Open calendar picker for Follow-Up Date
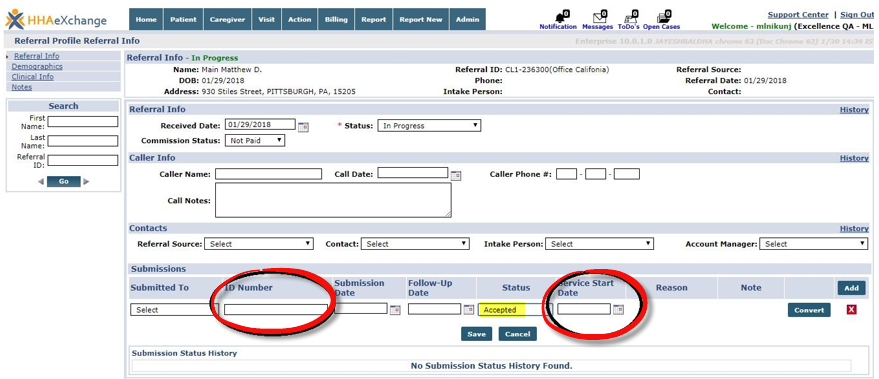879x379 pixels. click(469, 309)
